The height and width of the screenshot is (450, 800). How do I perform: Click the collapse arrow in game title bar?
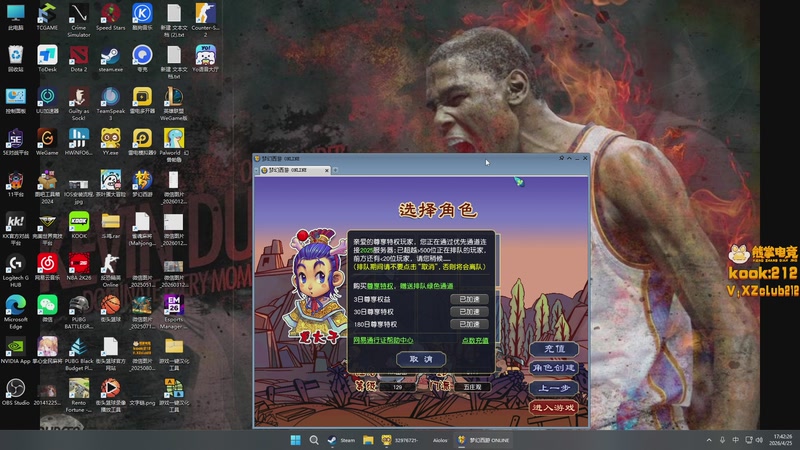(569, 158)
